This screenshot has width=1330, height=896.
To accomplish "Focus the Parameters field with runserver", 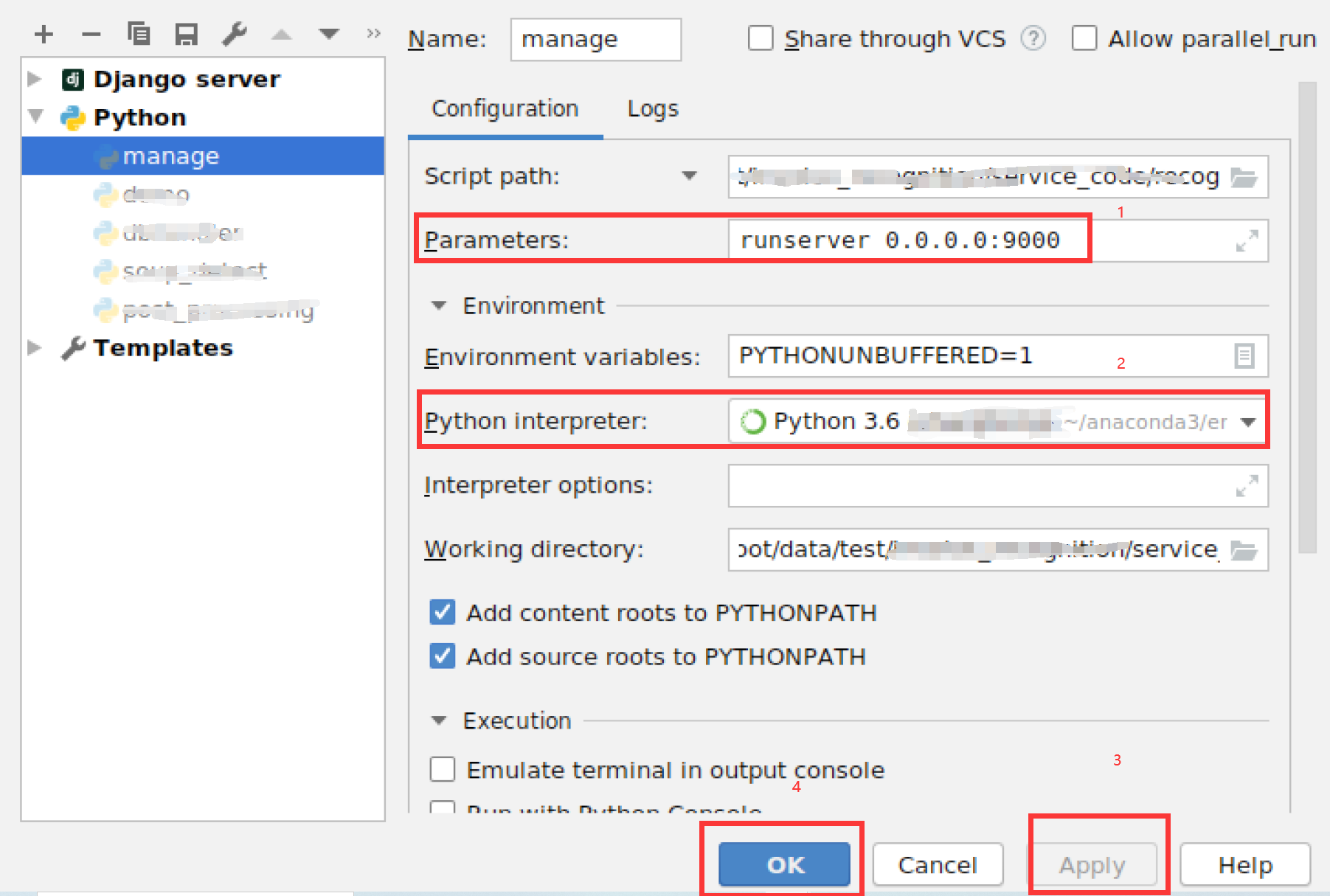I will (998, 240).
